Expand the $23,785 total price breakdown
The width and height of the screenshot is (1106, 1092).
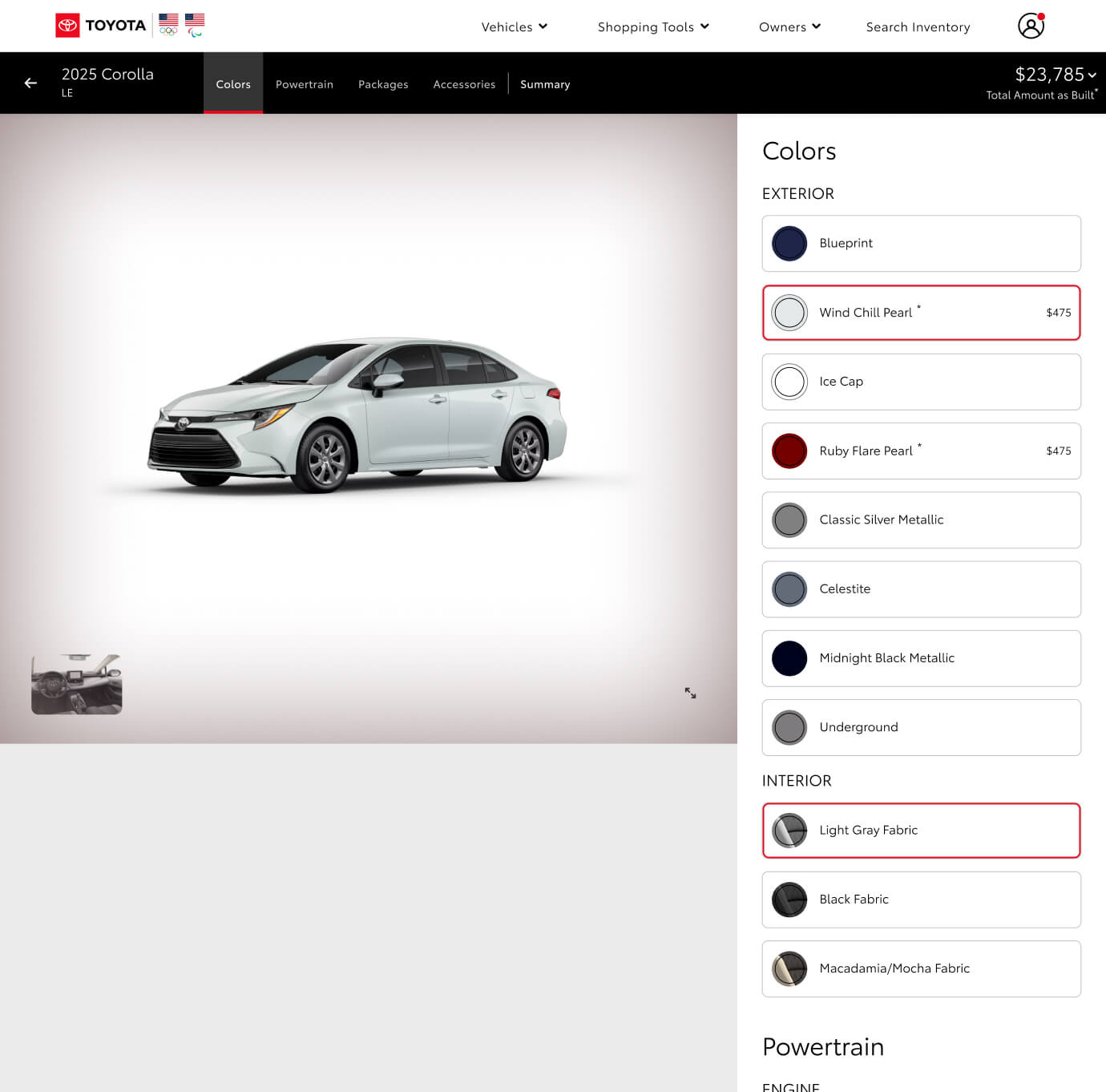tap(1055, 75)
